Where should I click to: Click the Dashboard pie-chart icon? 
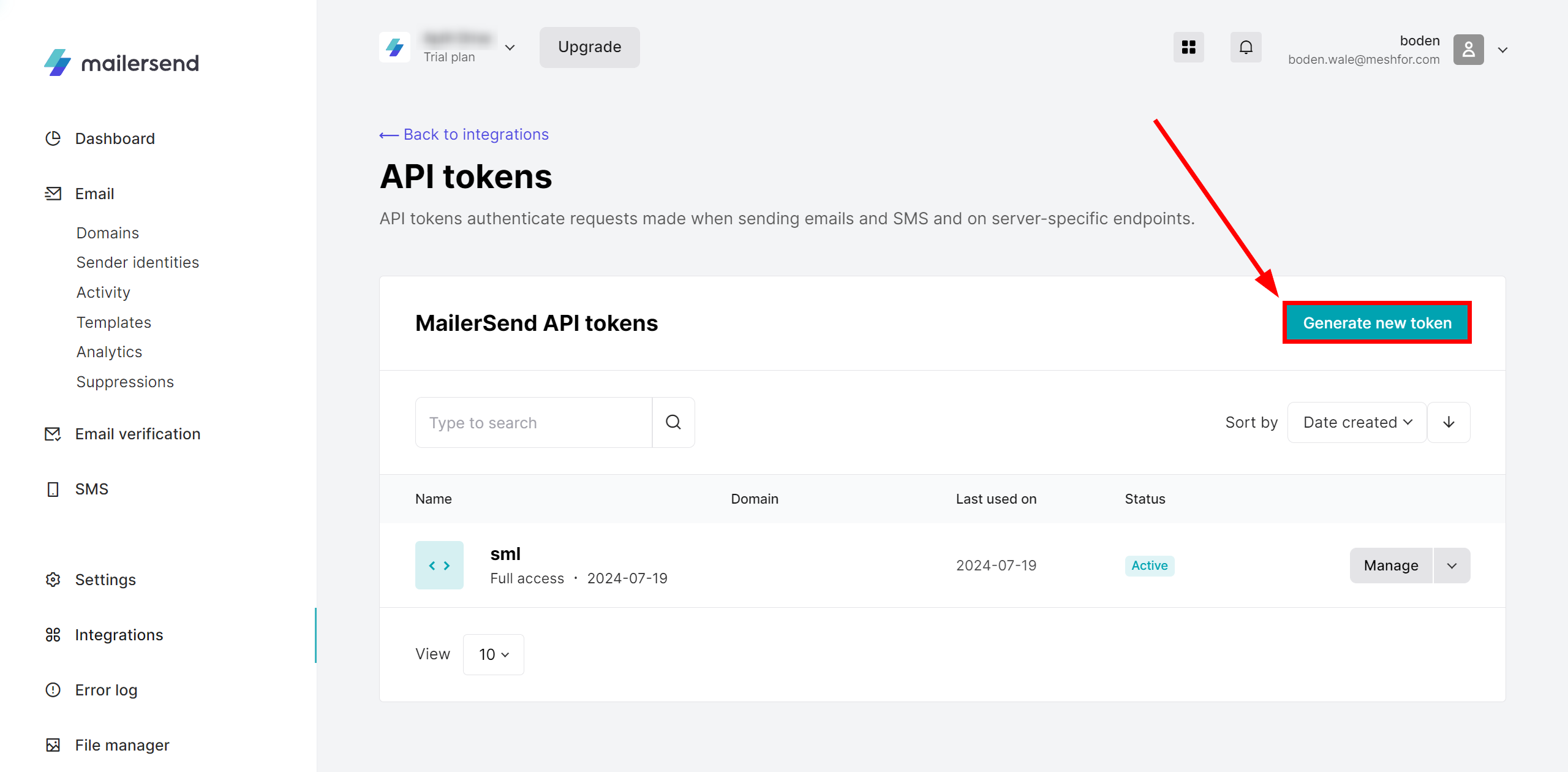pos(53,138)
